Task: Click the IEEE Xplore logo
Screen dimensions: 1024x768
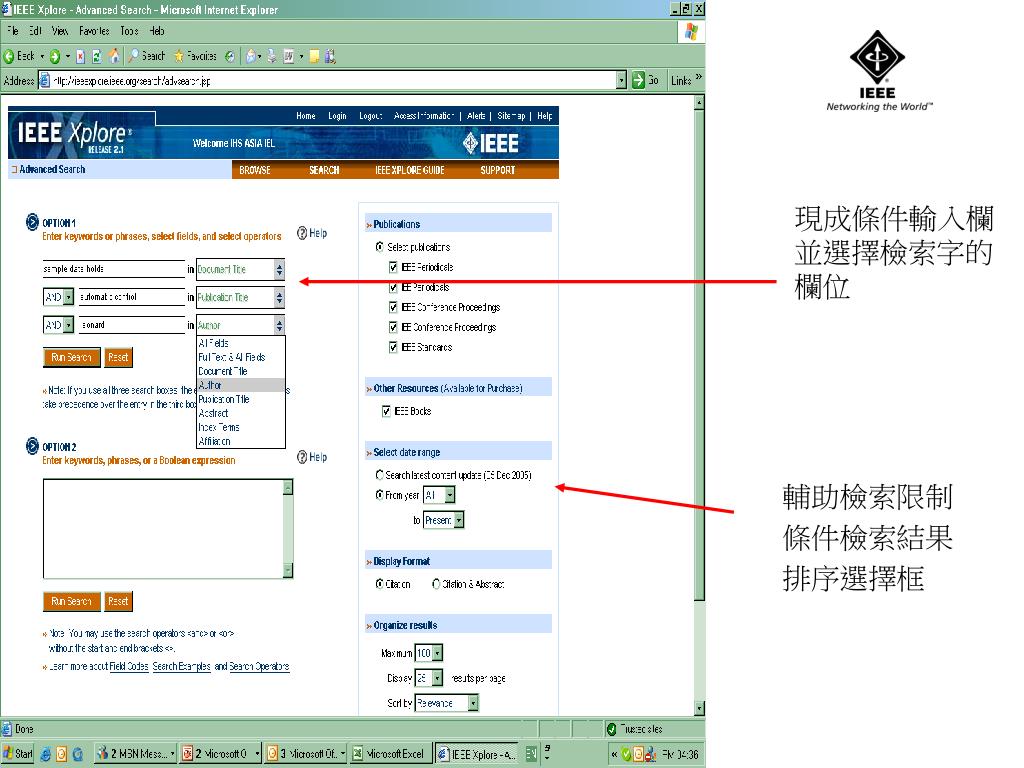Action: tap(73, 136)
